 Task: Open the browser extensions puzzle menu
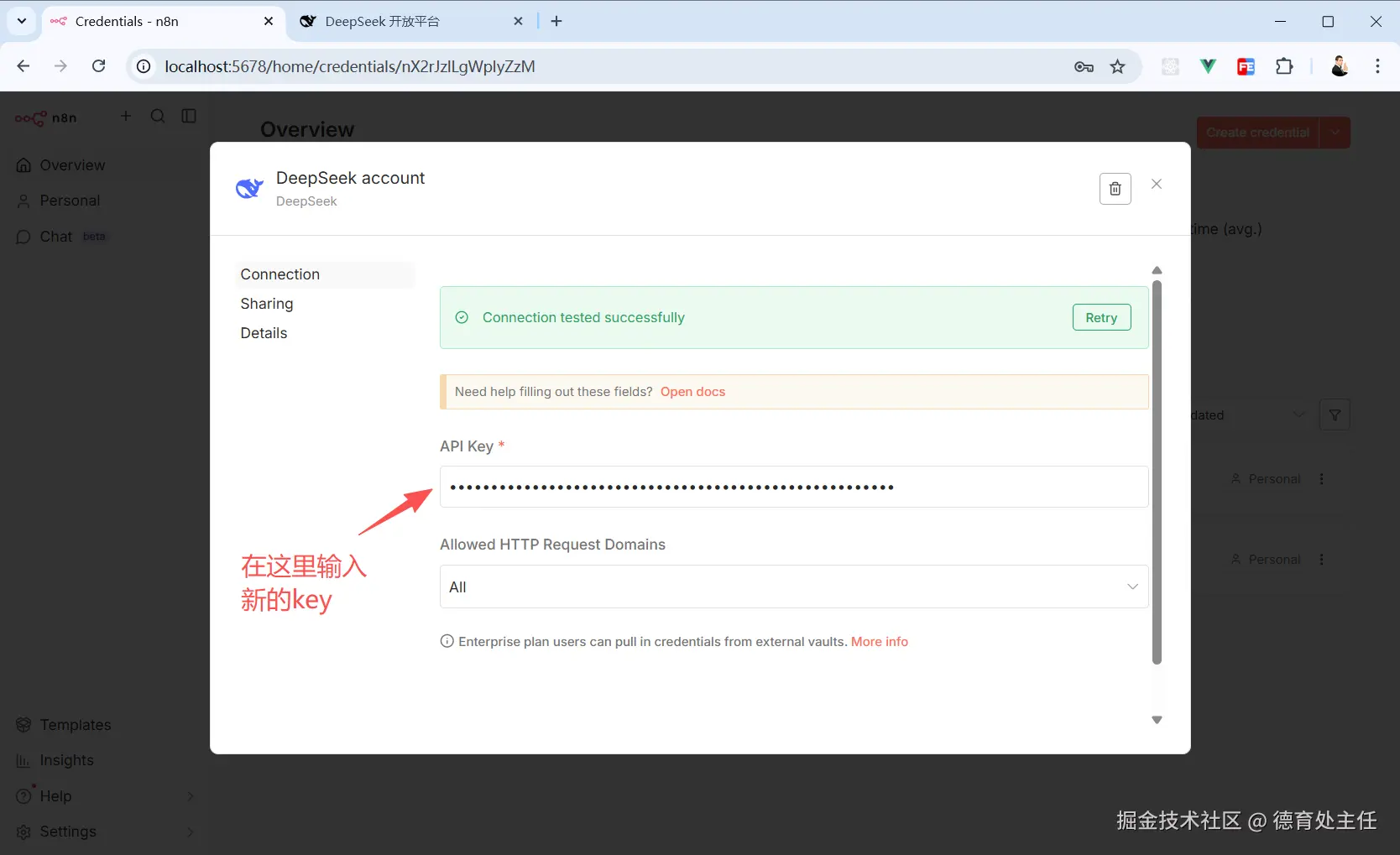pyautogui.click(x=1284, y=66)
